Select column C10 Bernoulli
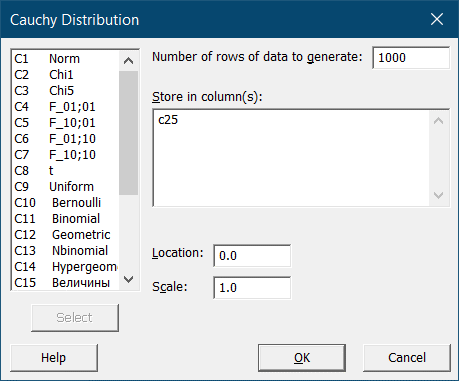Screen dimensions: 459x381 tap(65, 203)
